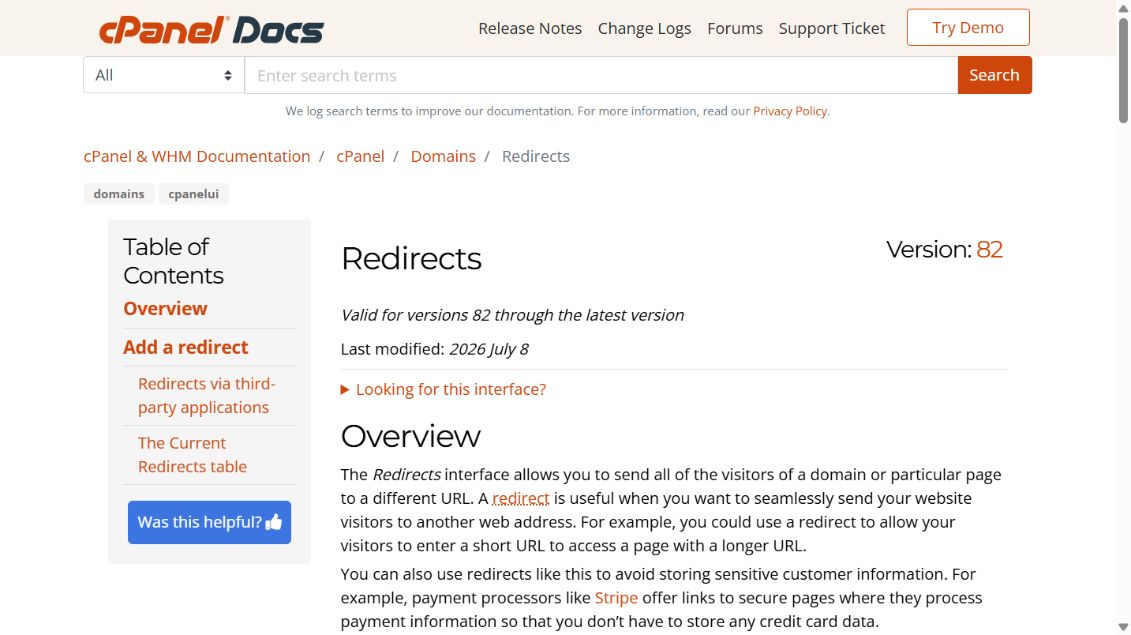
Task: Open the Privacy Policy link
Action: 789,111
